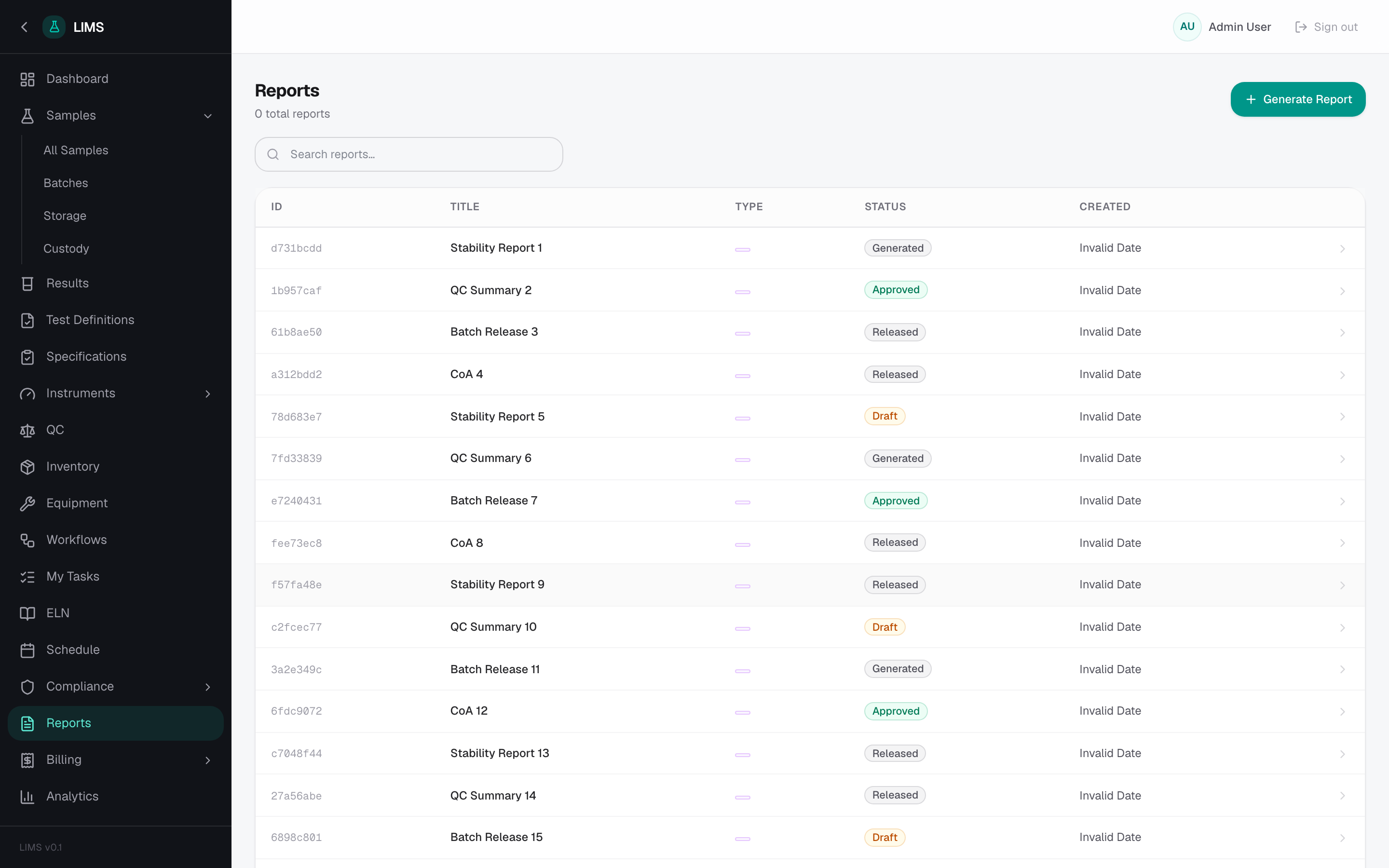This screenshot has width=1389, height=868.
Task: Click the sign out arrow icon
Action: click(1301, 27)
